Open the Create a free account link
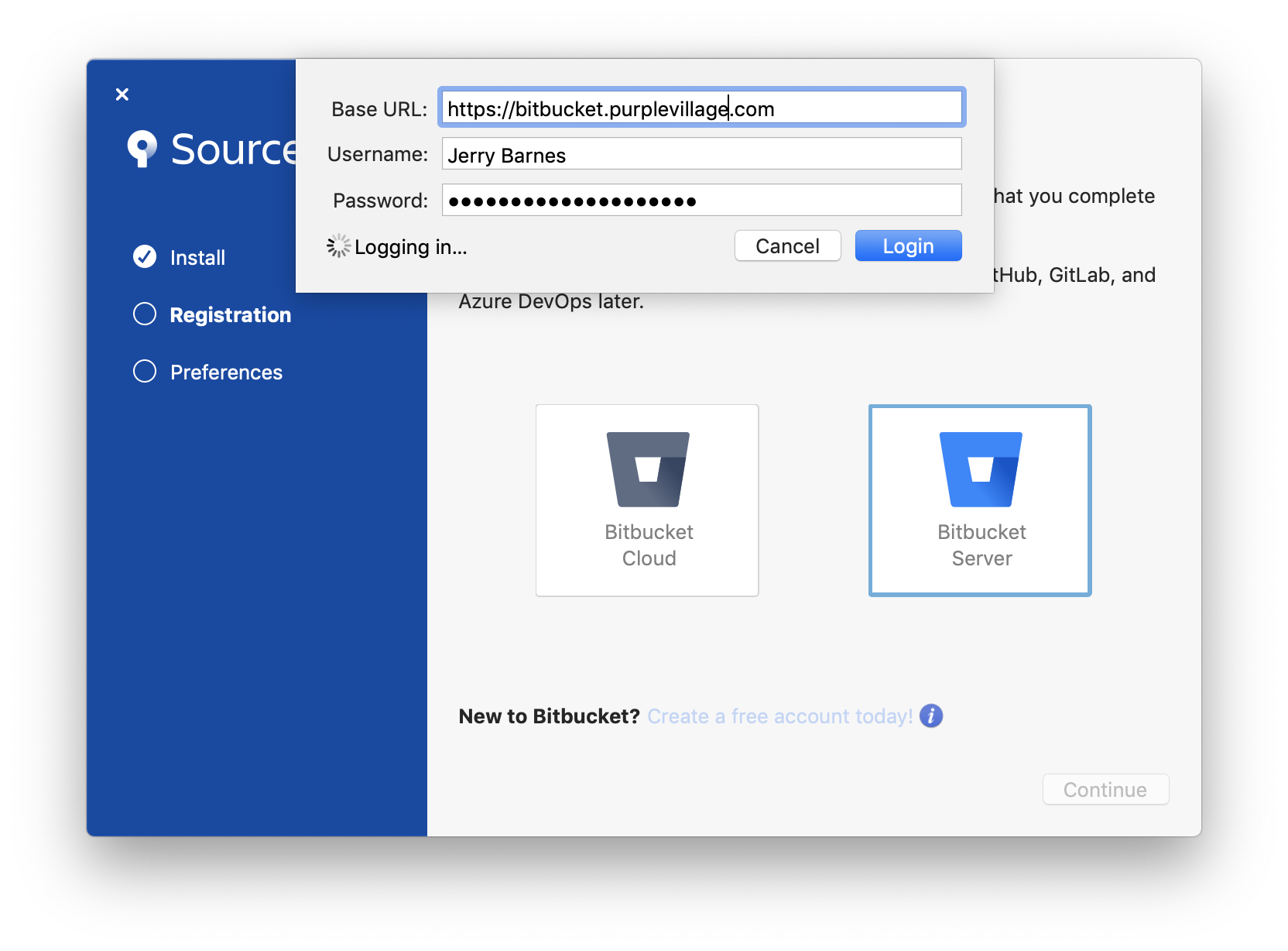This screenshot has height=951, width=1288. 780,716
